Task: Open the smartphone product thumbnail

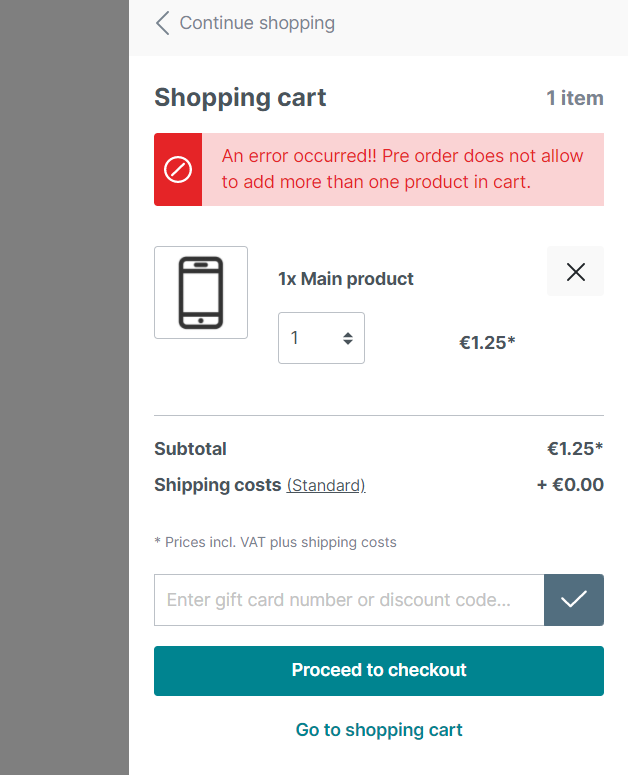Action: [x=201, y=292]
